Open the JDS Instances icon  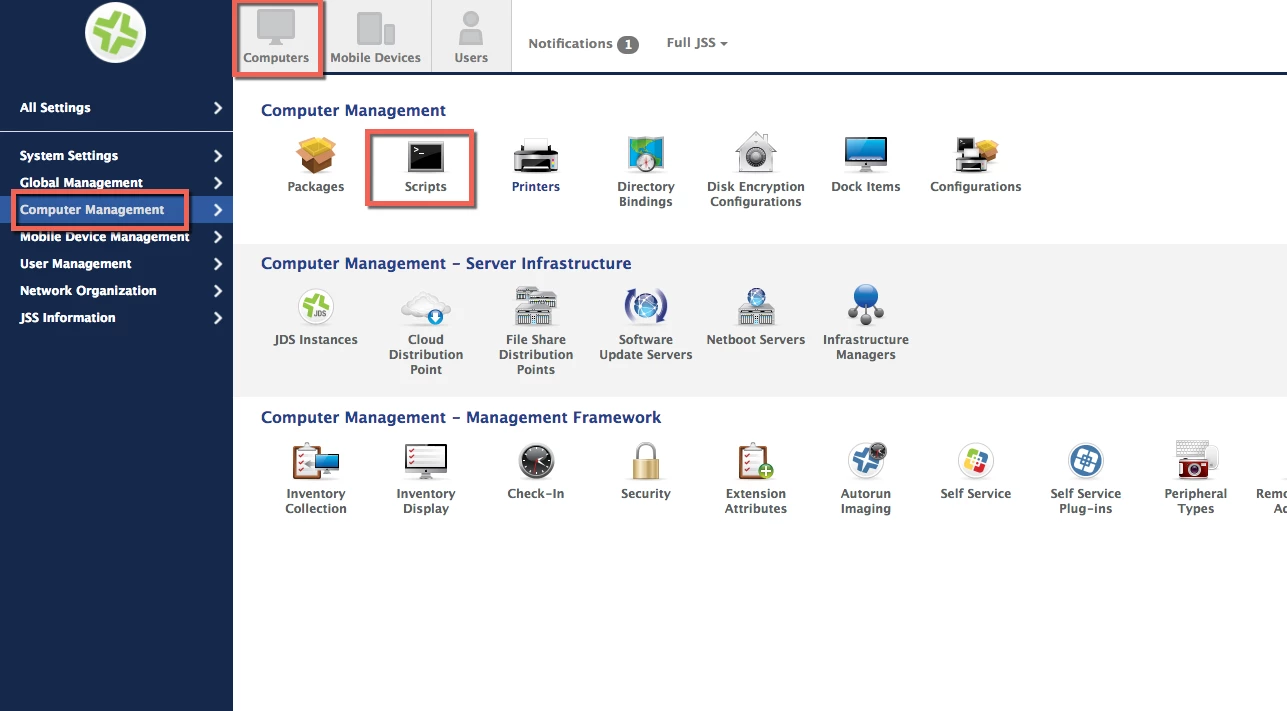(316, 307)
